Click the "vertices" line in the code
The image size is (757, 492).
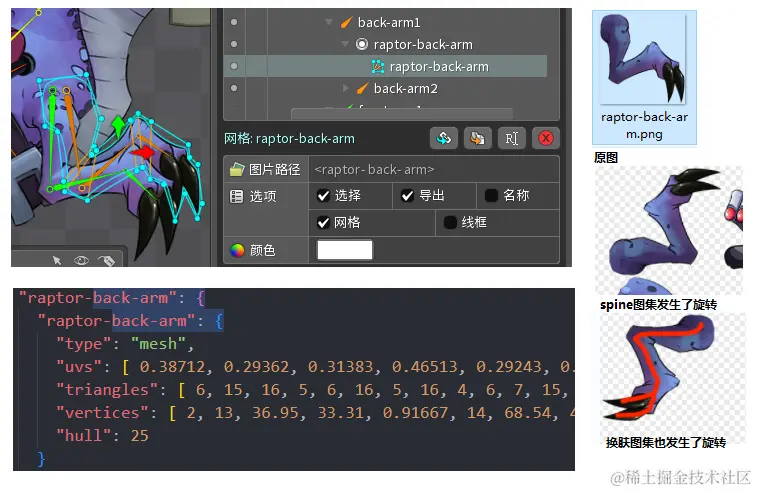(315, 413)
